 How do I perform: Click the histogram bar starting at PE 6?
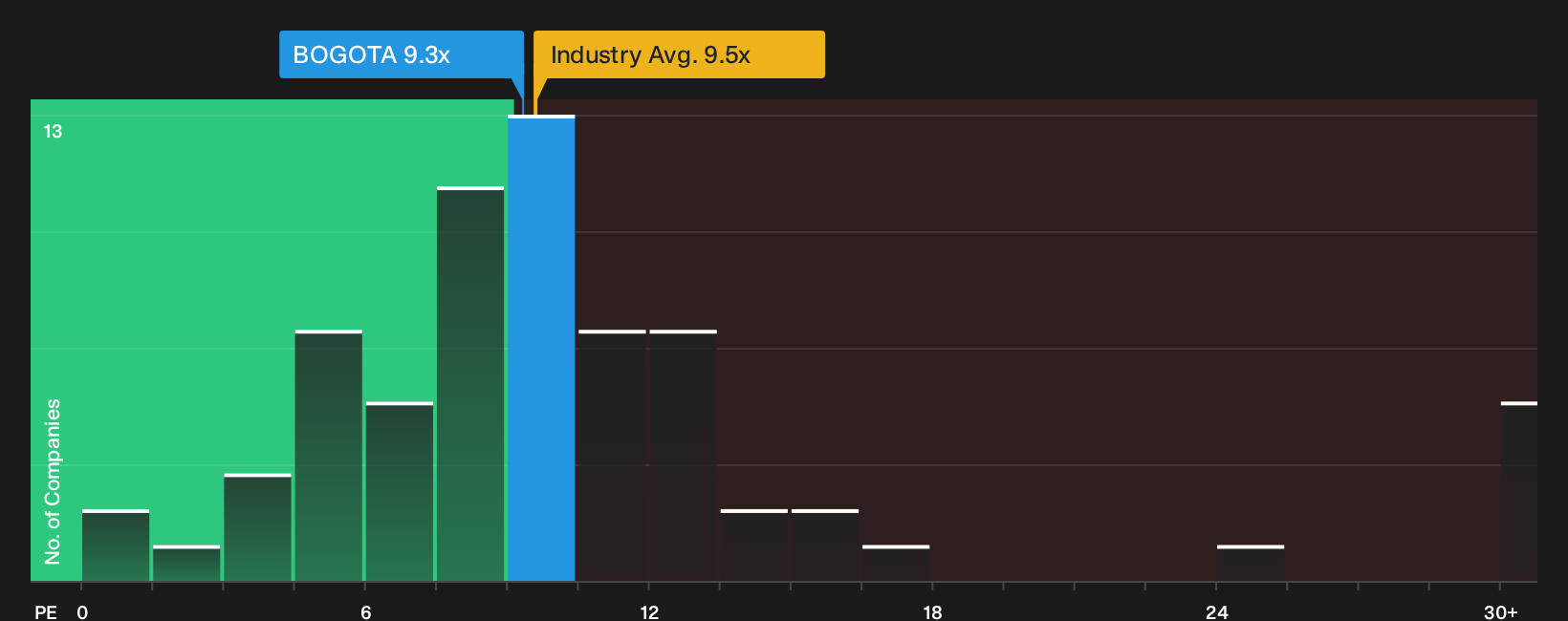(x=400, y=492)
